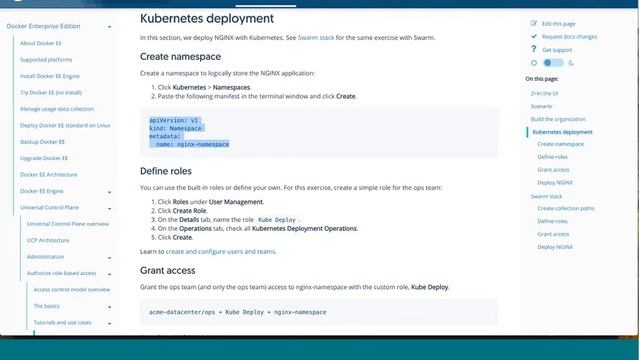This screenshot has width=640, height=360.
Task: Jump to Kubernetes deployment in contents
Action: click(x=562, y=132)
